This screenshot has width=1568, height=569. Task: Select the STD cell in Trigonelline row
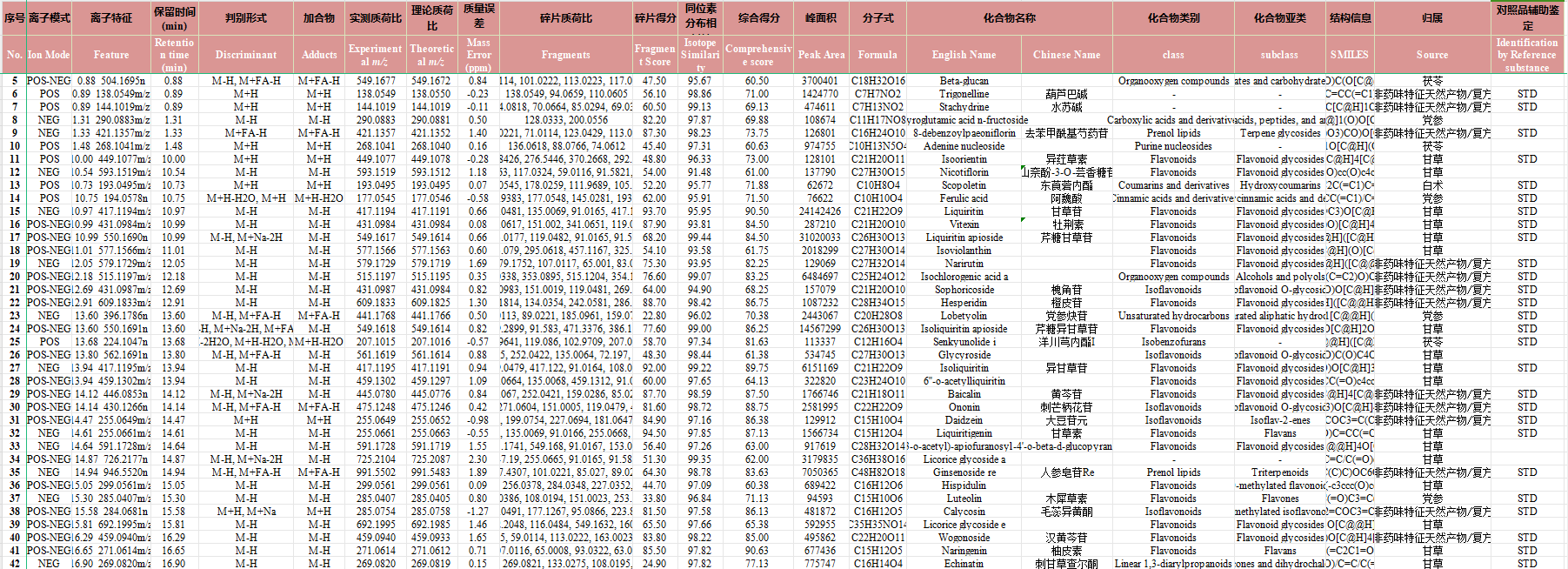[1526, 94]
